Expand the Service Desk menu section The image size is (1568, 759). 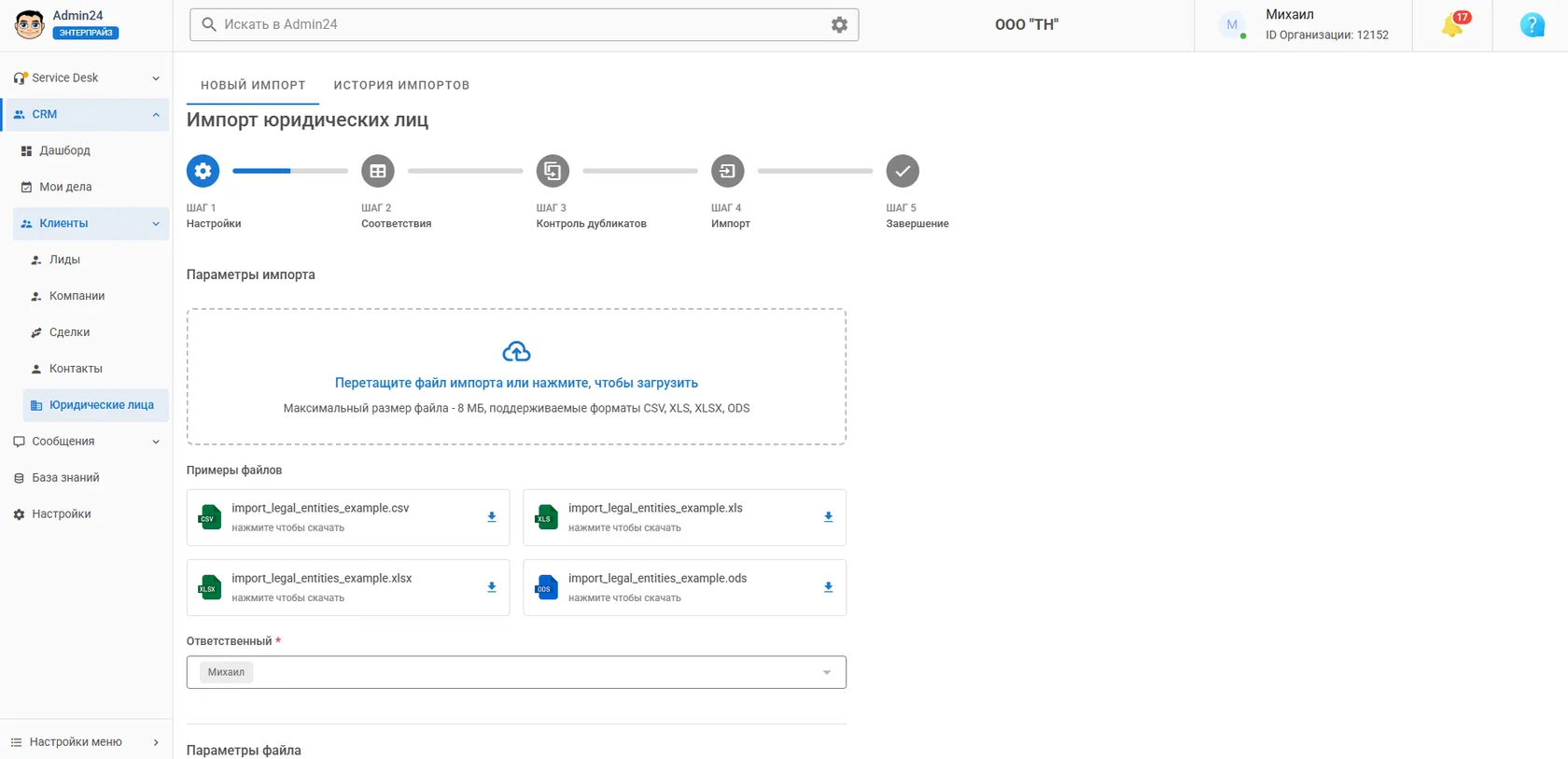(x=86, y=77)
